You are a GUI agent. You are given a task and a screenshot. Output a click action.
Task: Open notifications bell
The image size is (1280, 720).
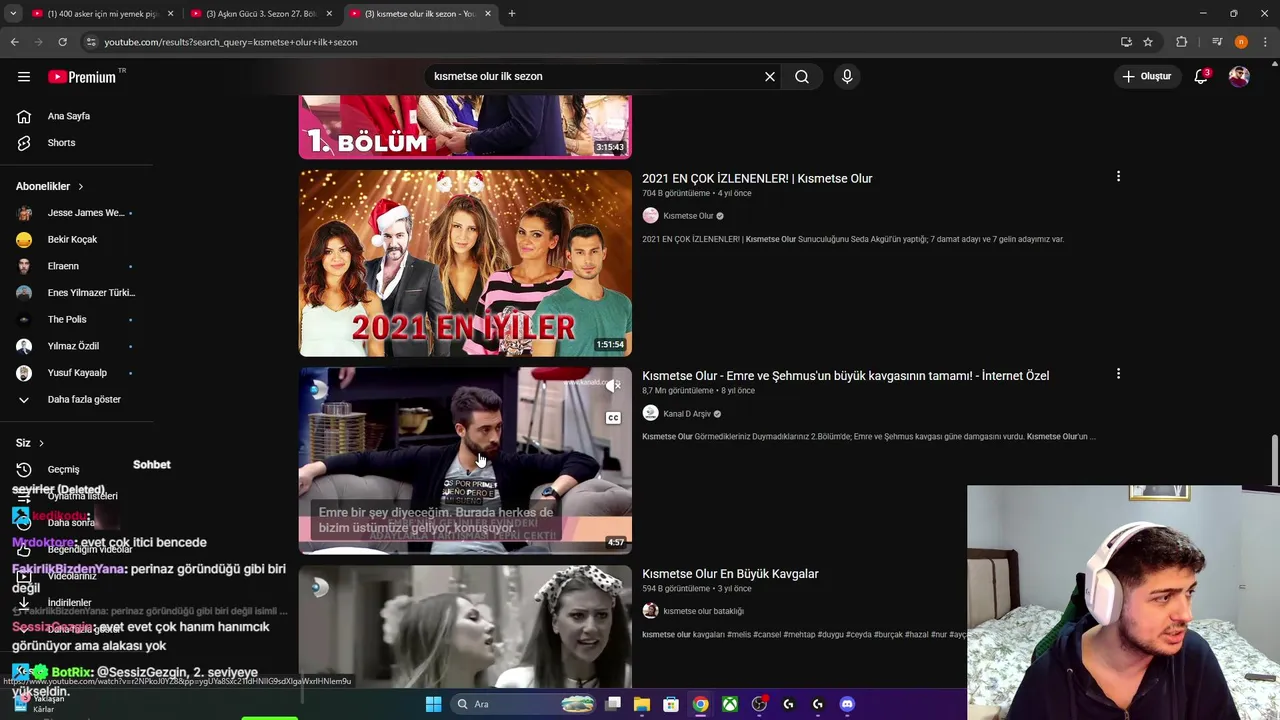(x=1202, y=76)
